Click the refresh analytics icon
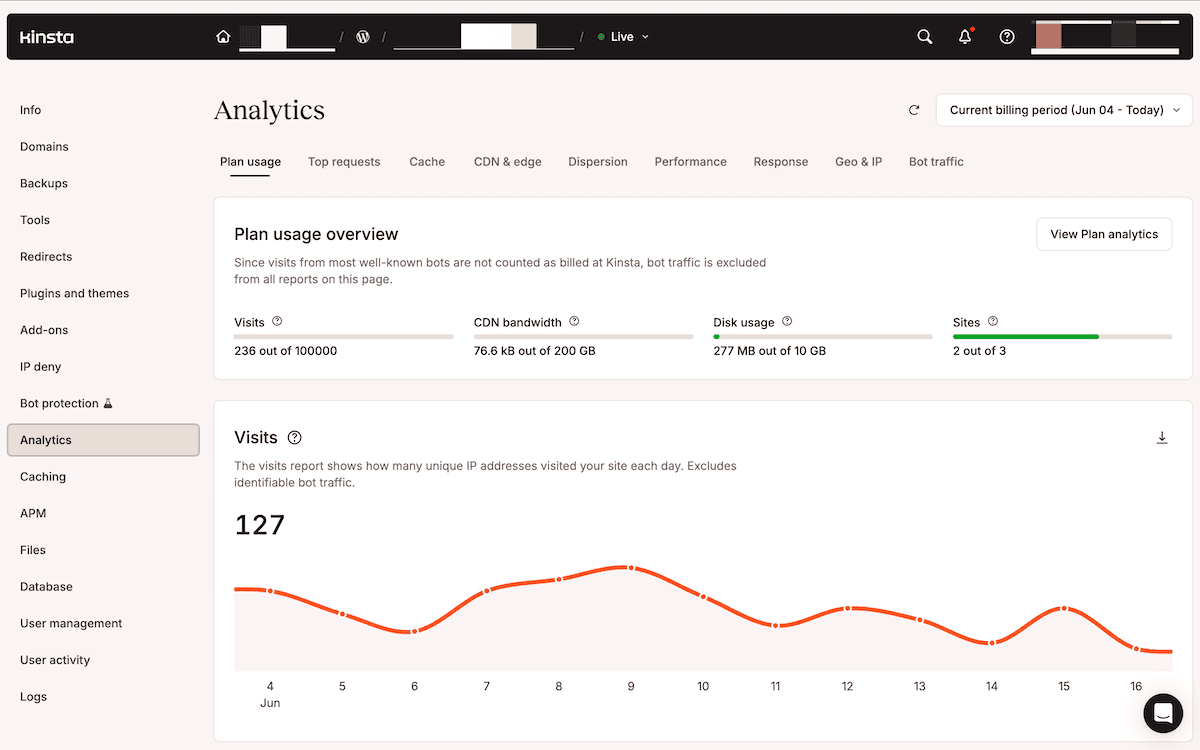 pyautogui.click(x=914, y=110)
